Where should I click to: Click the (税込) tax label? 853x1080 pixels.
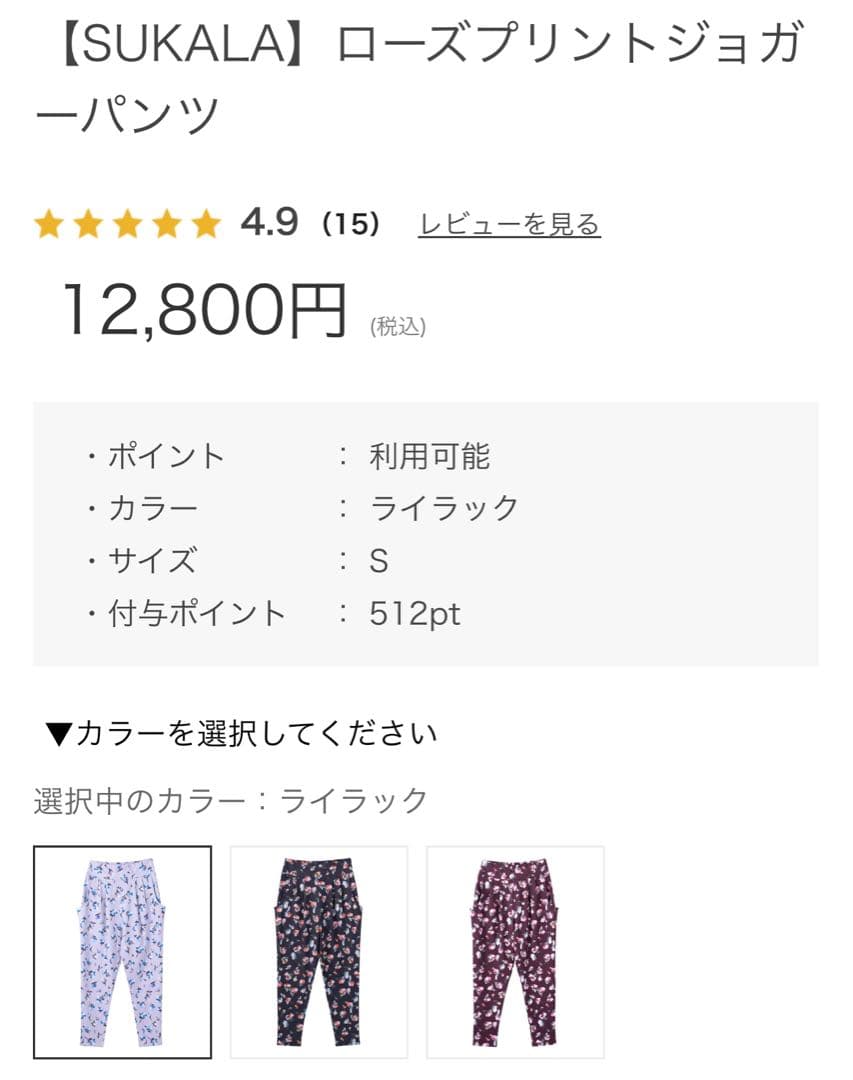(x=398, y=326)
